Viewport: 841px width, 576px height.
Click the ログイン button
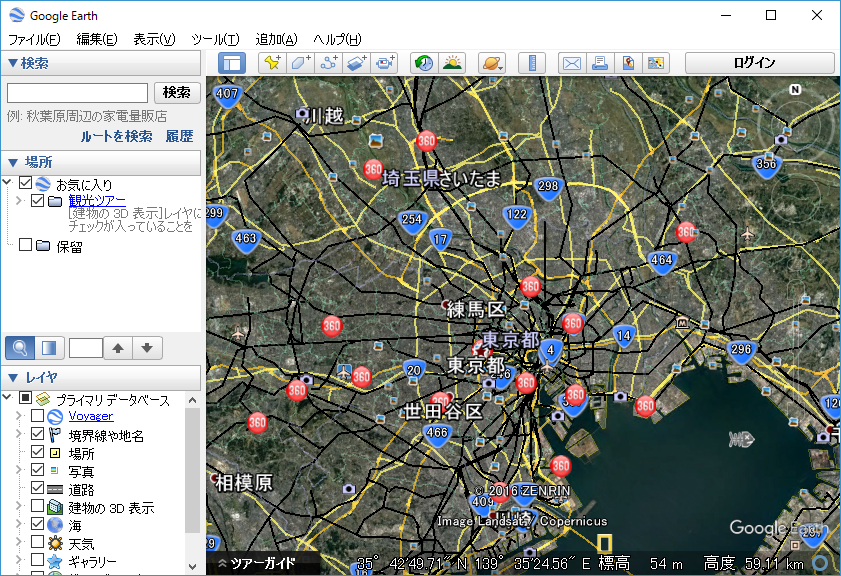tap(759, 63)
